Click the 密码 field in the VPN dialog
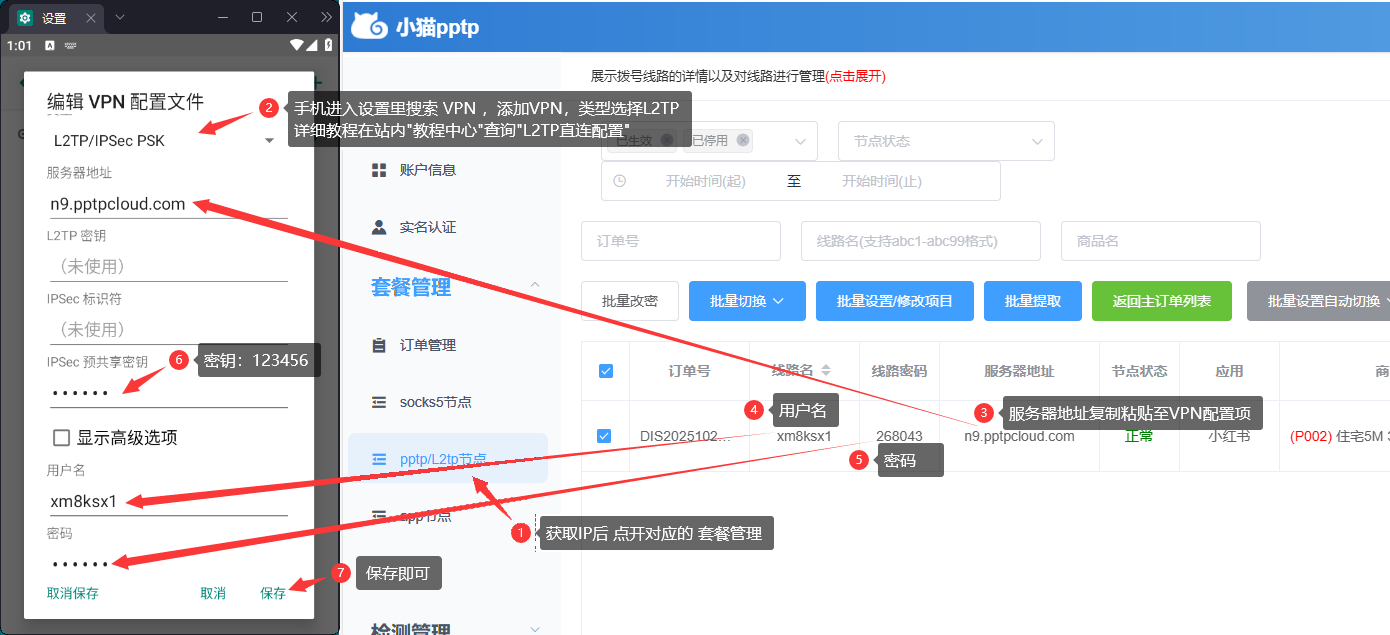 click(167, 564)
